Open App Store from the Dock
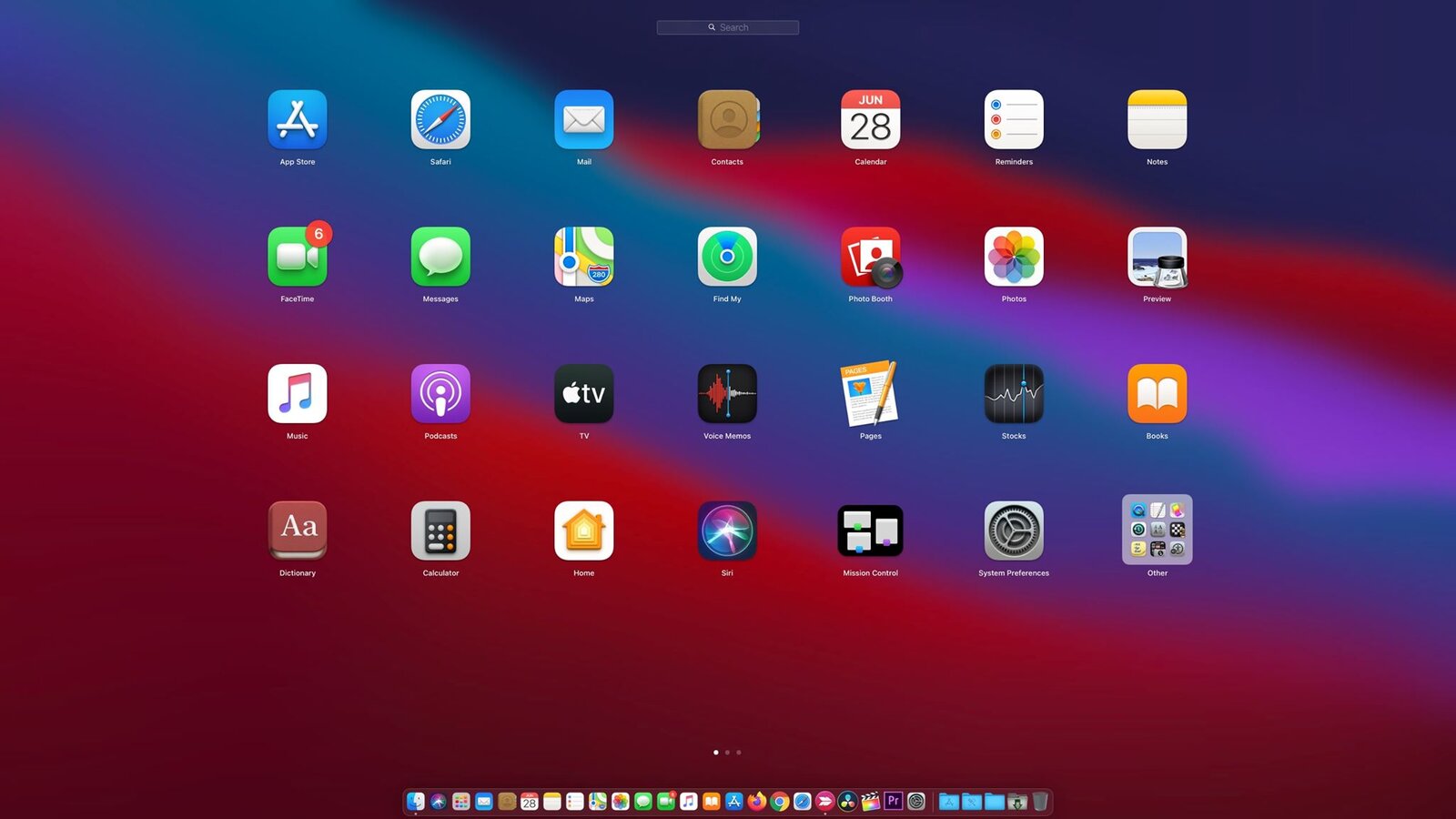Viewport: 1456px width, 819px height. 734,801
